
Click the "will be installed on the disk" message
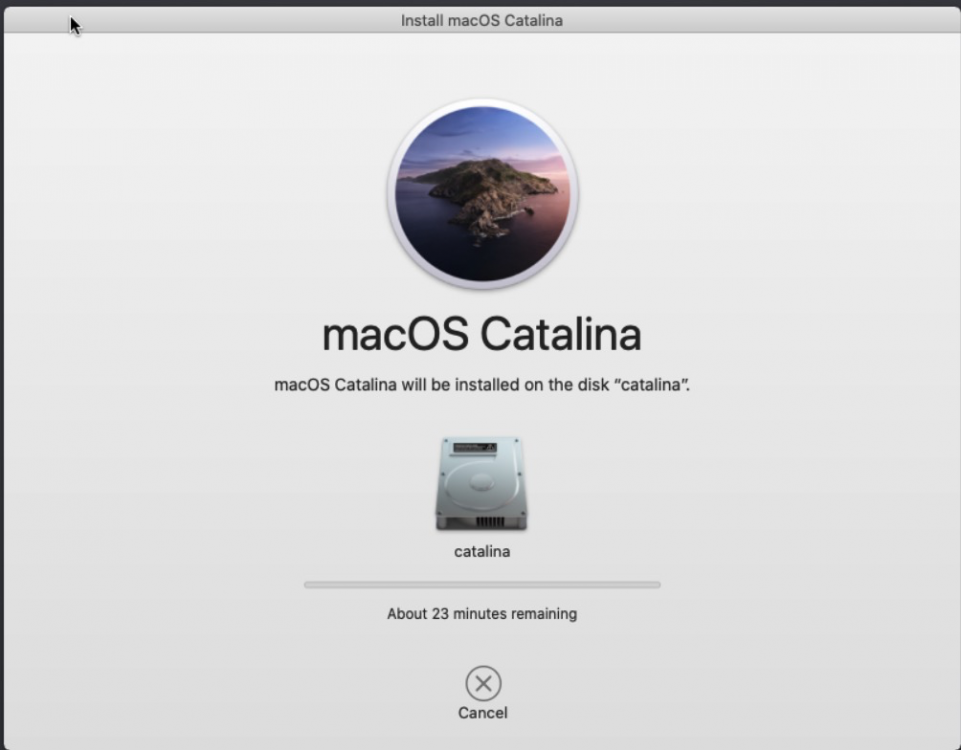click(482, 385)
